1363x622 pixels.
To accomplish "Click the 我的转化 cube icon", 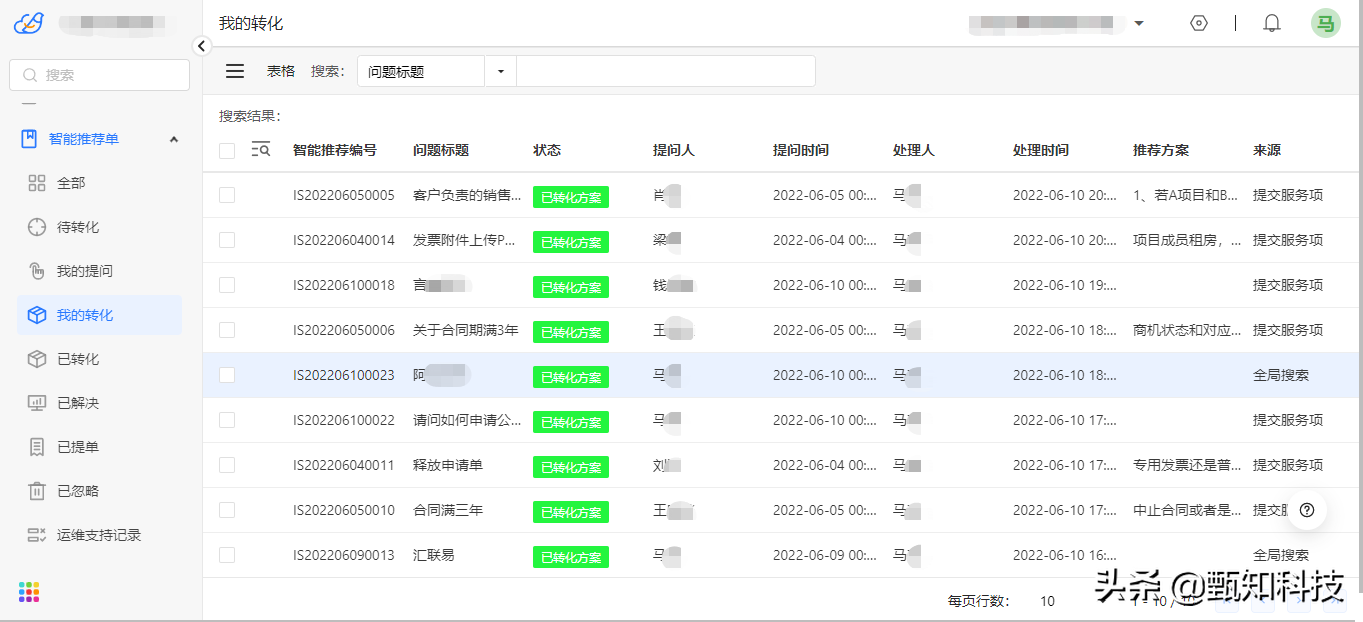I will pos(37,315).
